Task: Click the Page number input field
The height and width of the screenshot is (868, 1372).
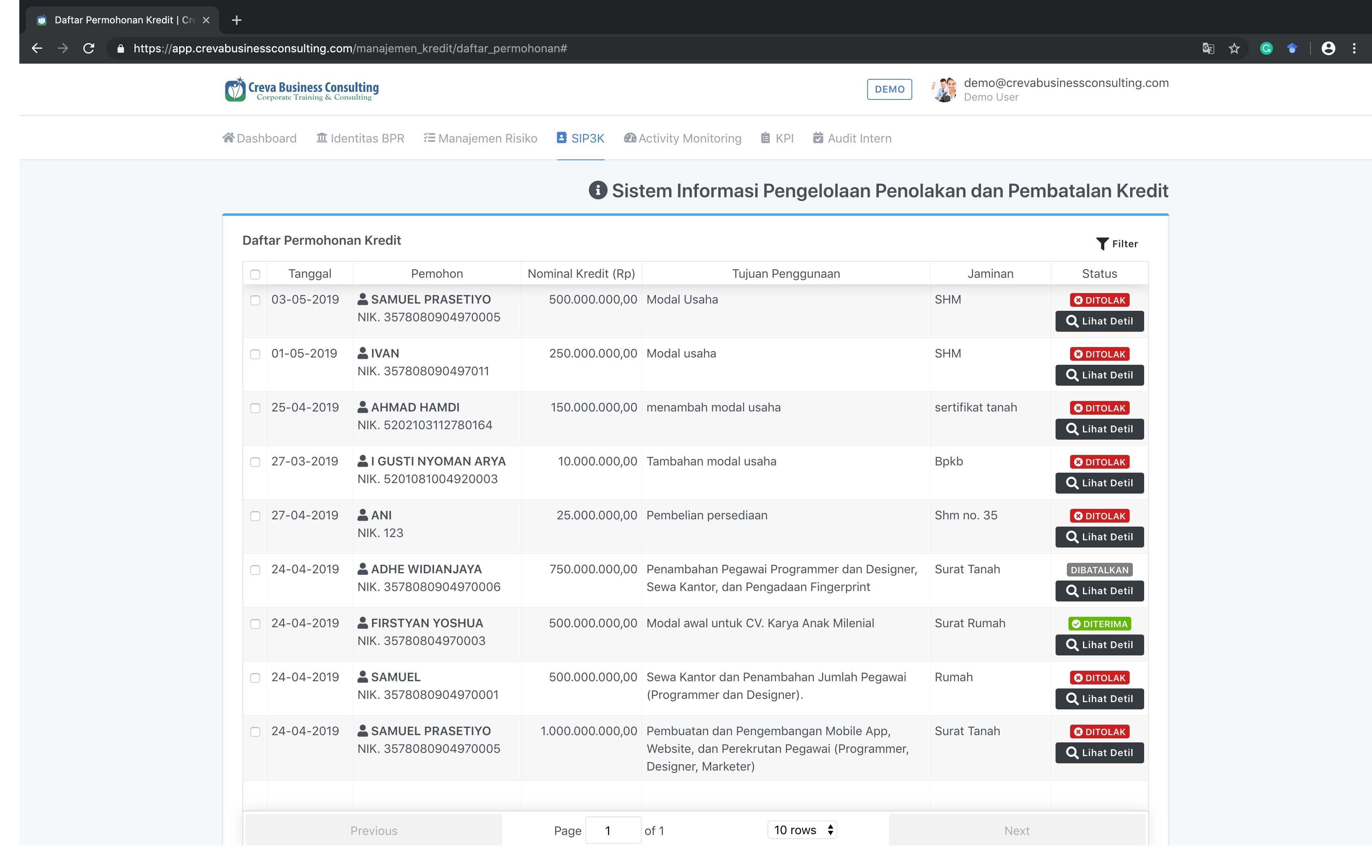Action: [x=613, y=831]
